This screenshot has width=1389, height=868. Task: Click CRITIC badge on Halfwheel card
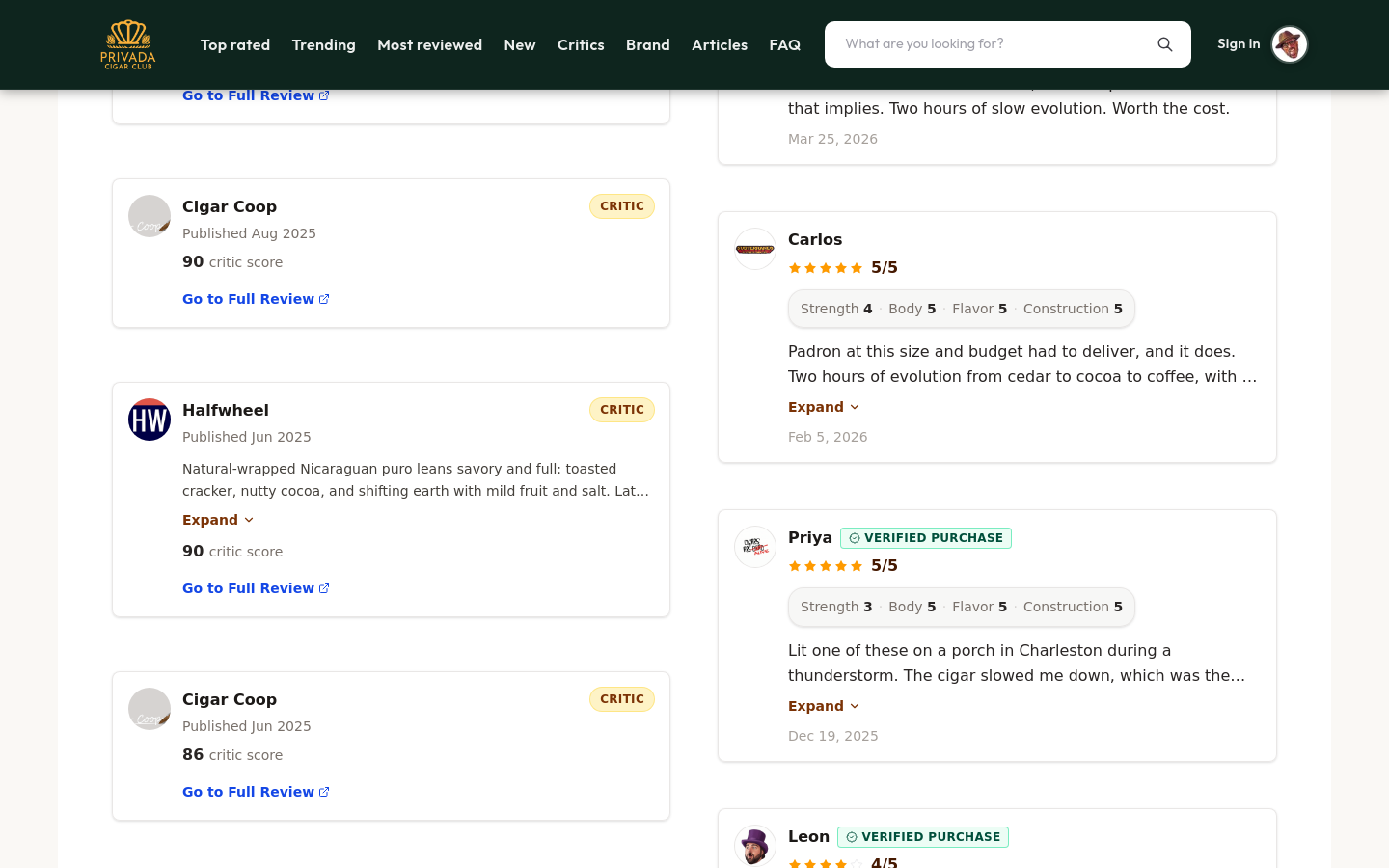(x=622, y=410)
